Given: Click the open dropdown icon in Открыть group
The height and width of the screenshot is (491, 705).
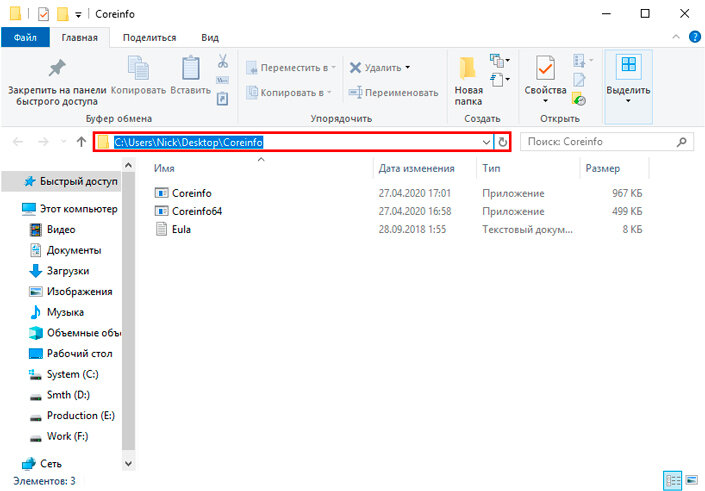Looking at the screenshot, I should (x=583, y=60).
